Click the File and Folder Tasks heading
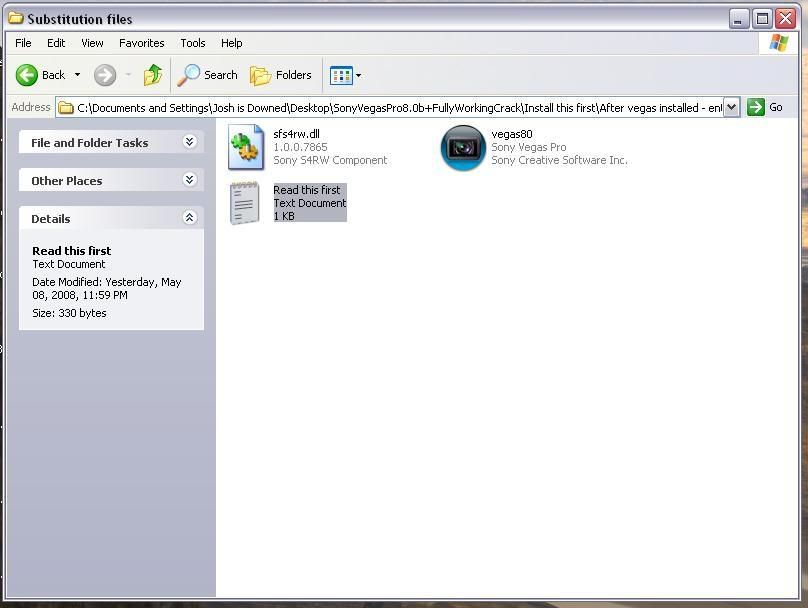 point(90,143)
